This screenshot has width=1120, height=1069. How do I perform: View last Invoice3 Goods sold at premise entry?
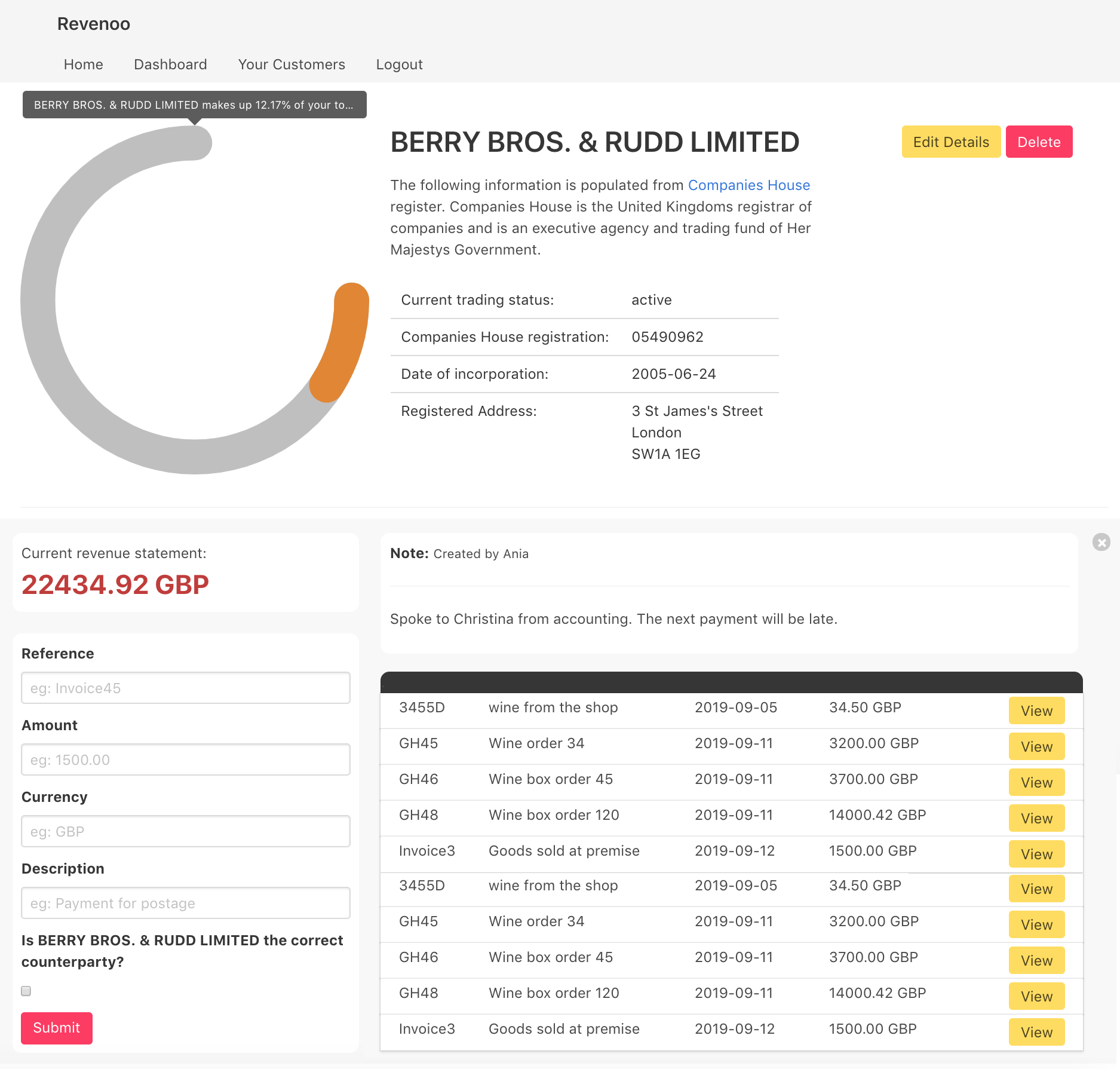coord(1036,1032)
